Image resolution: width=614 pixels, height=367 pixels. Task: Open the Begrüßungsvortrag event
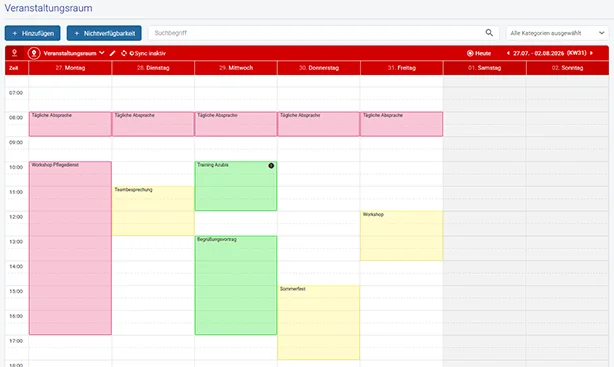(236, 285)
